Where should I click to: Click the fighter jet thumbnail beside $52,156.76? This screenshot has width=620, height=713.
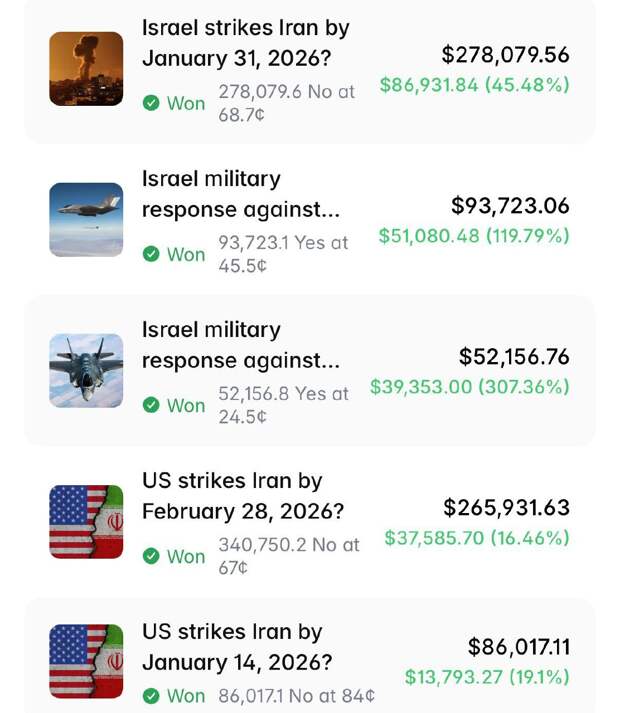click(x=86, y=371)
